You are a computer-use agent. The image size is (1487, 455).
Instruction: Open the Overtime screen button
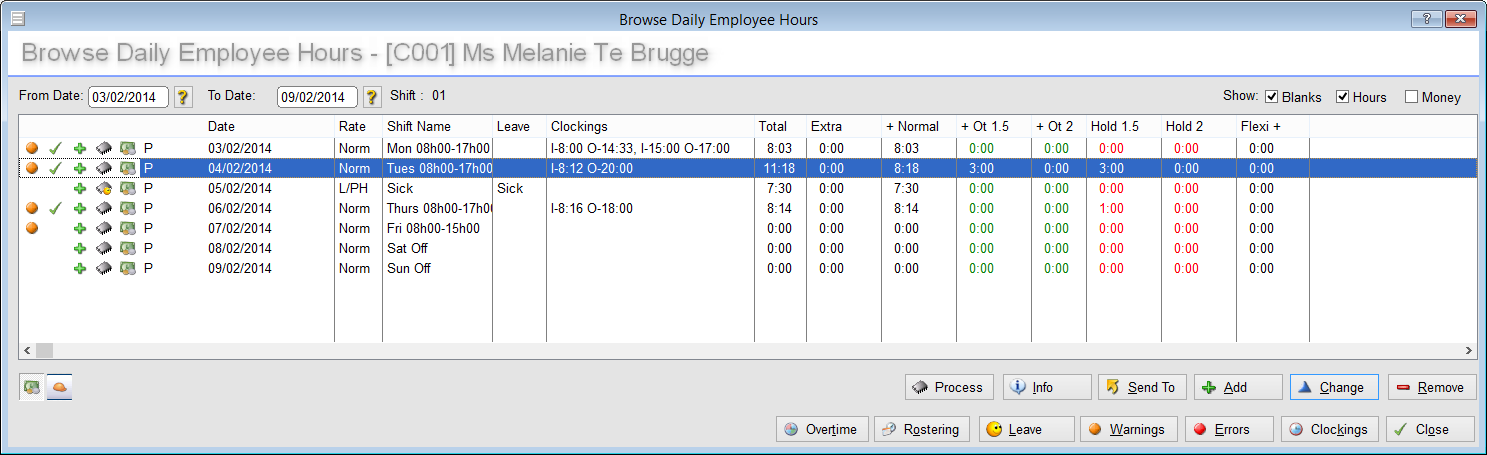click(x=822, y=429)
